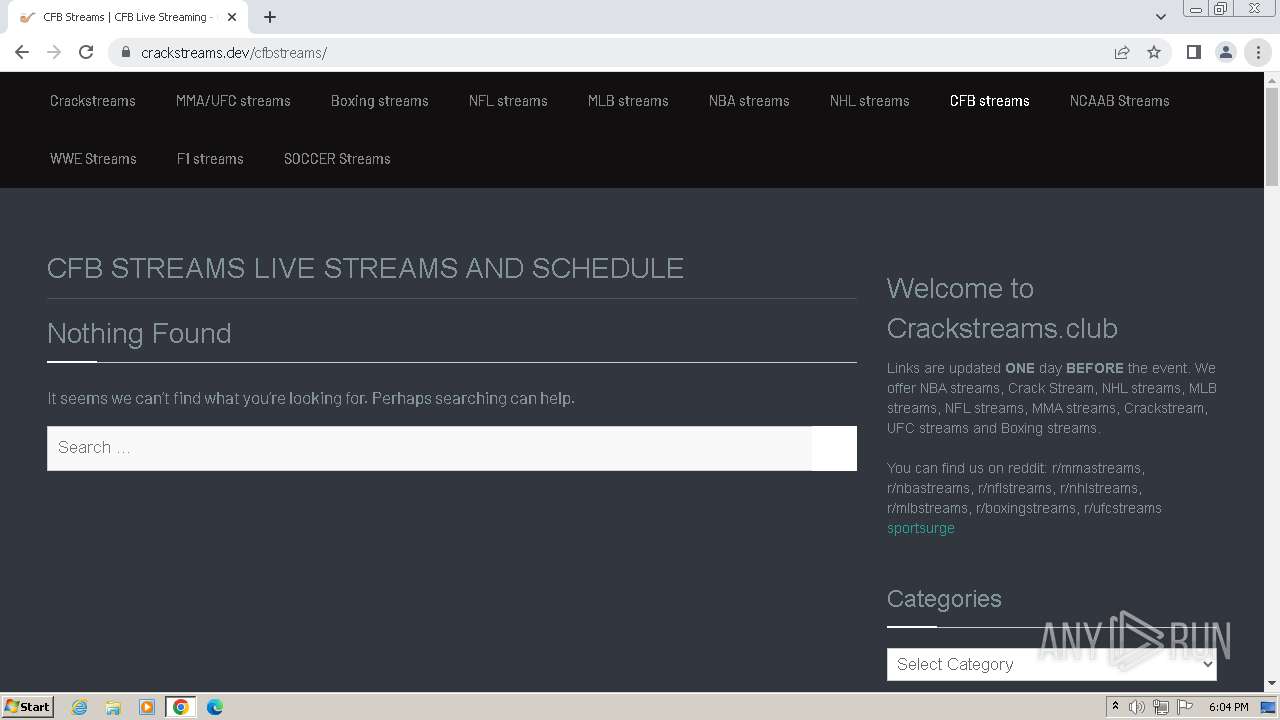Follow the sportsurge link
Viewport: 1280px width, 720px height.
point(921,528)
